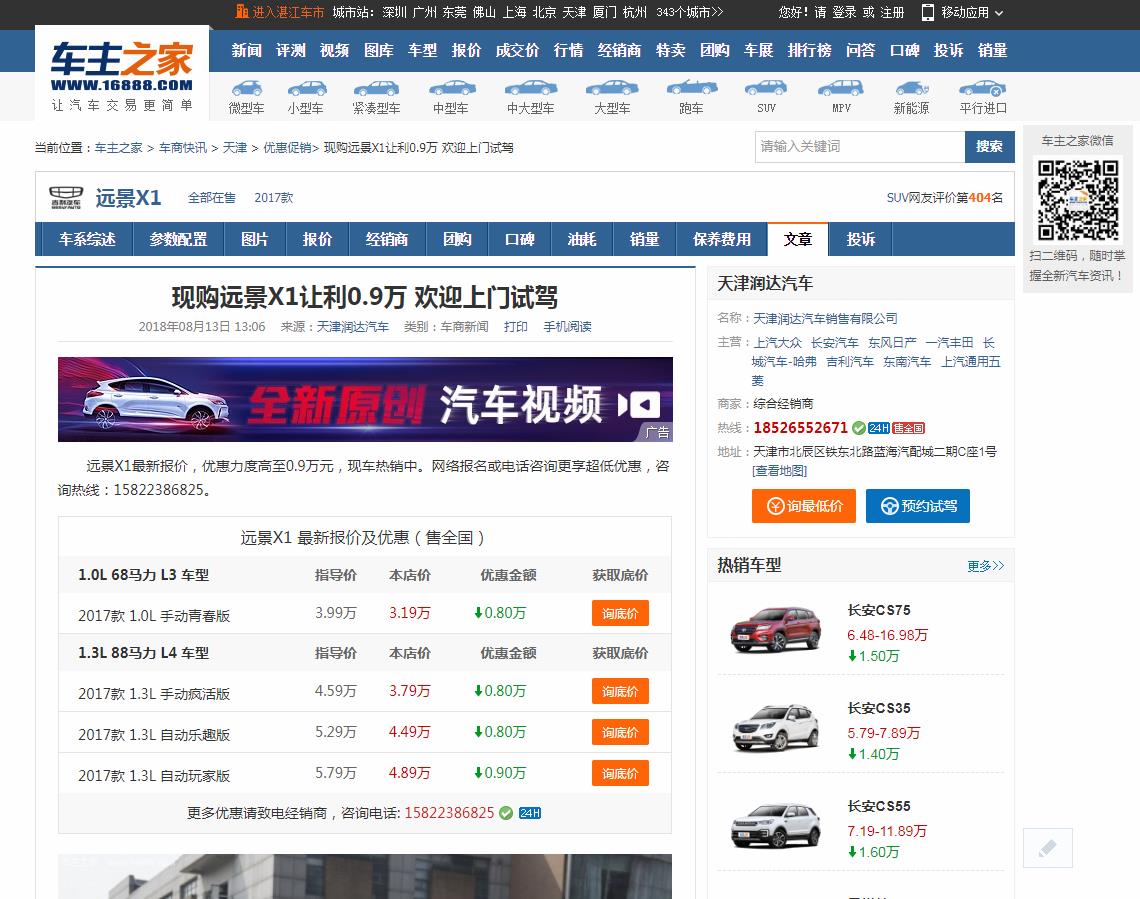
Task: Click the feedback pencil icon
Action: pyautogui.click(x=1048, y=847)
